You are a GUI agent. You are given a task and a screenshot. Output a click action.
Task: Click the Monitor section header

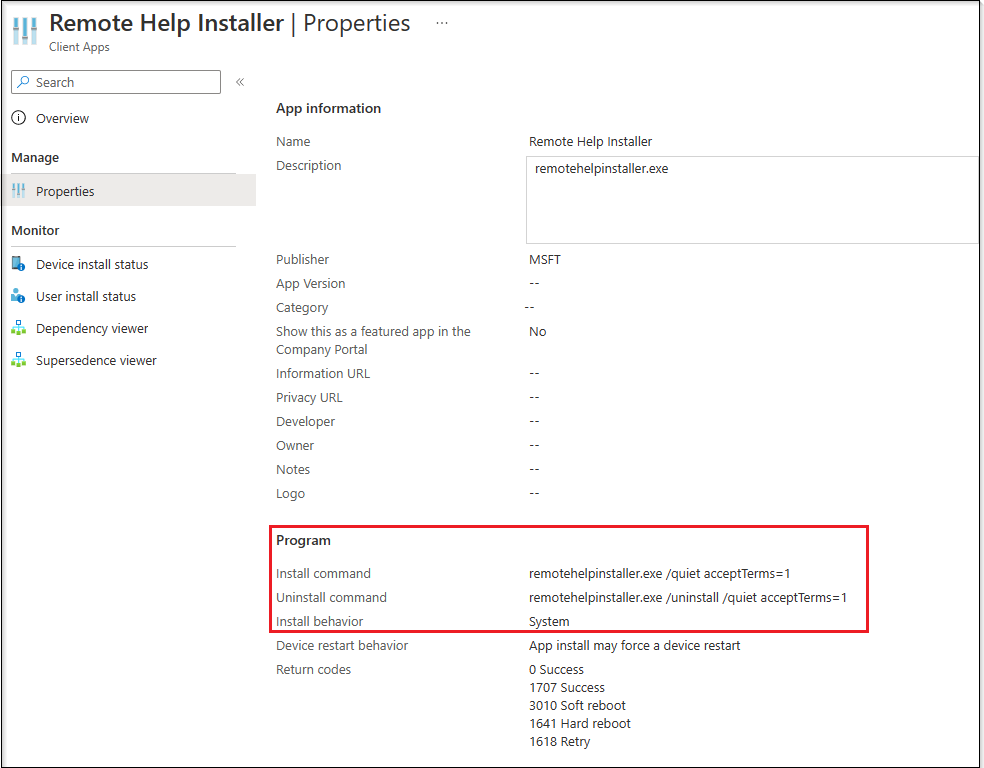(x=35, y=230)
